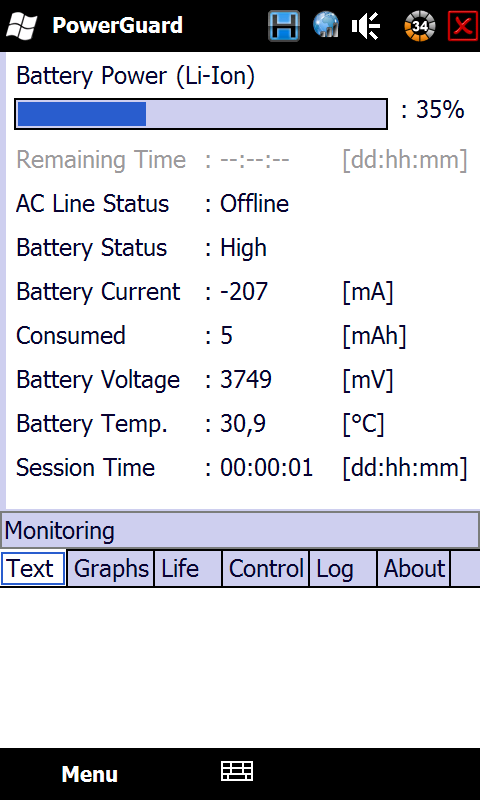
Task: Click the PowerGuard title text
Action: point(117,26)
